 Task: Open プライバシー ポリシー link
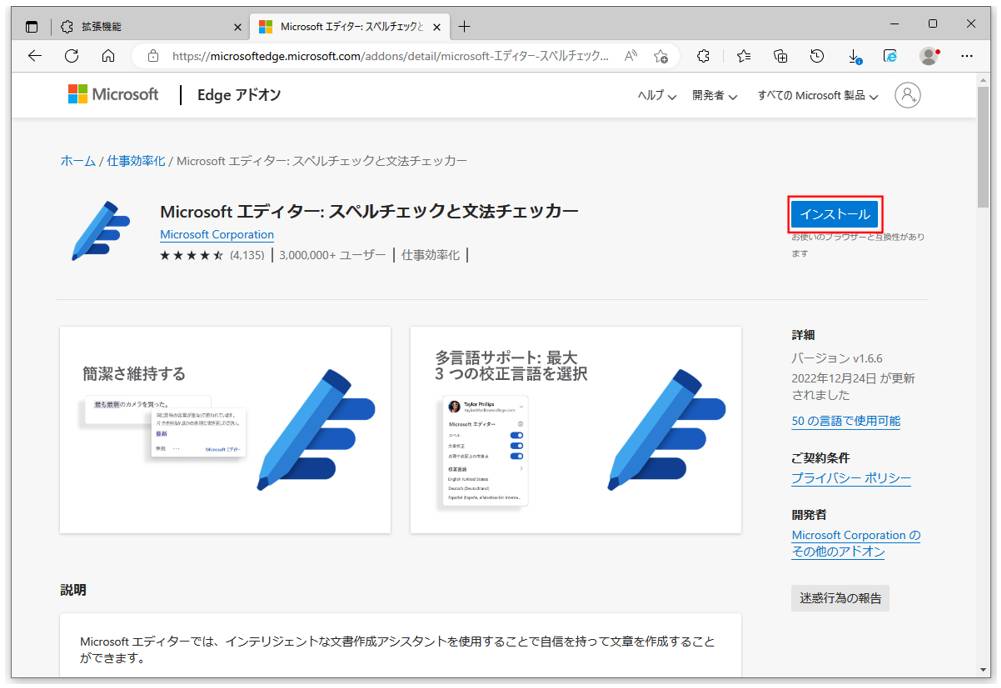click(851, 478)
